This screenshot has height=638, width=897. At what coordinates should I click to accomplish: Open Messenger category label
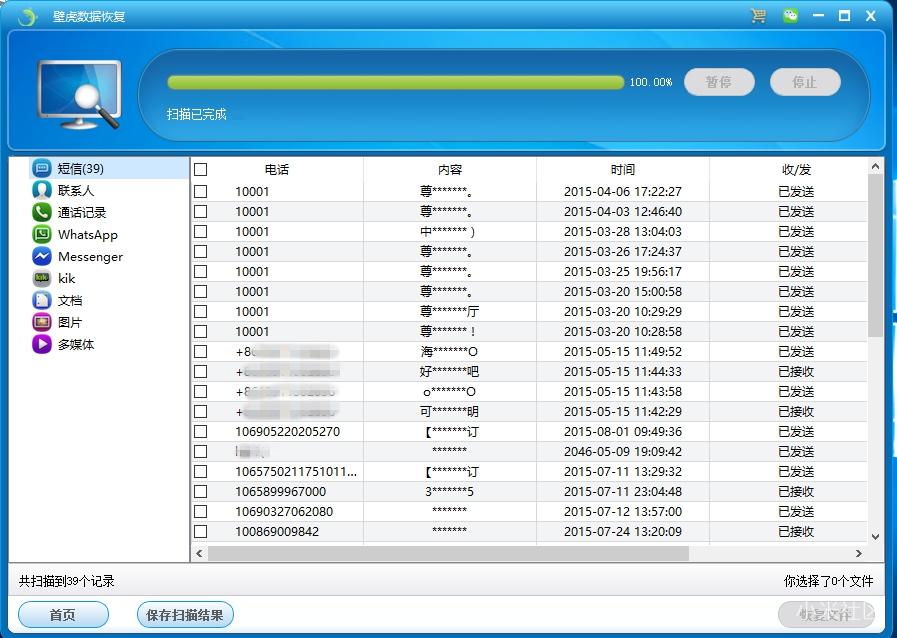(x=90, y=257)
